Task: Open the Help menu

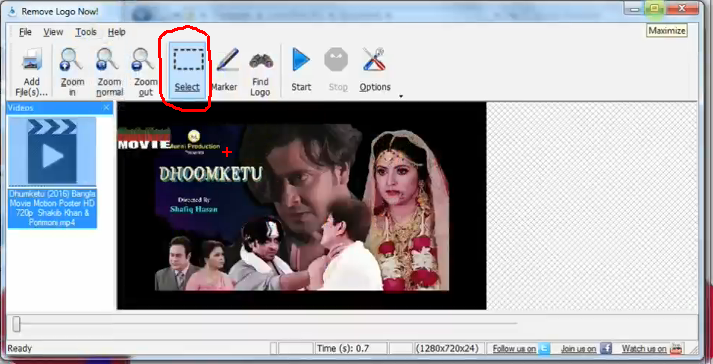Action: [116, 32]
